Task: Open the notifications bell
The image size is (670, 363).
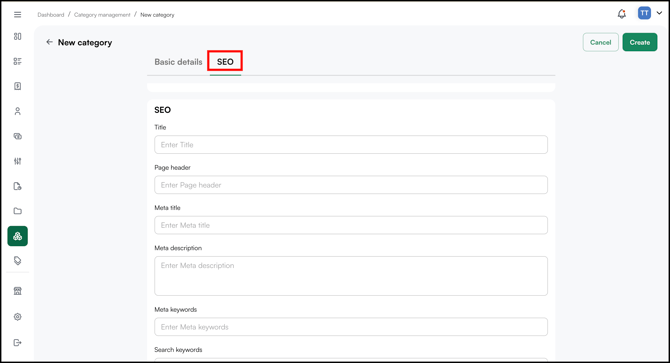Action: click(x=622, y=14)
